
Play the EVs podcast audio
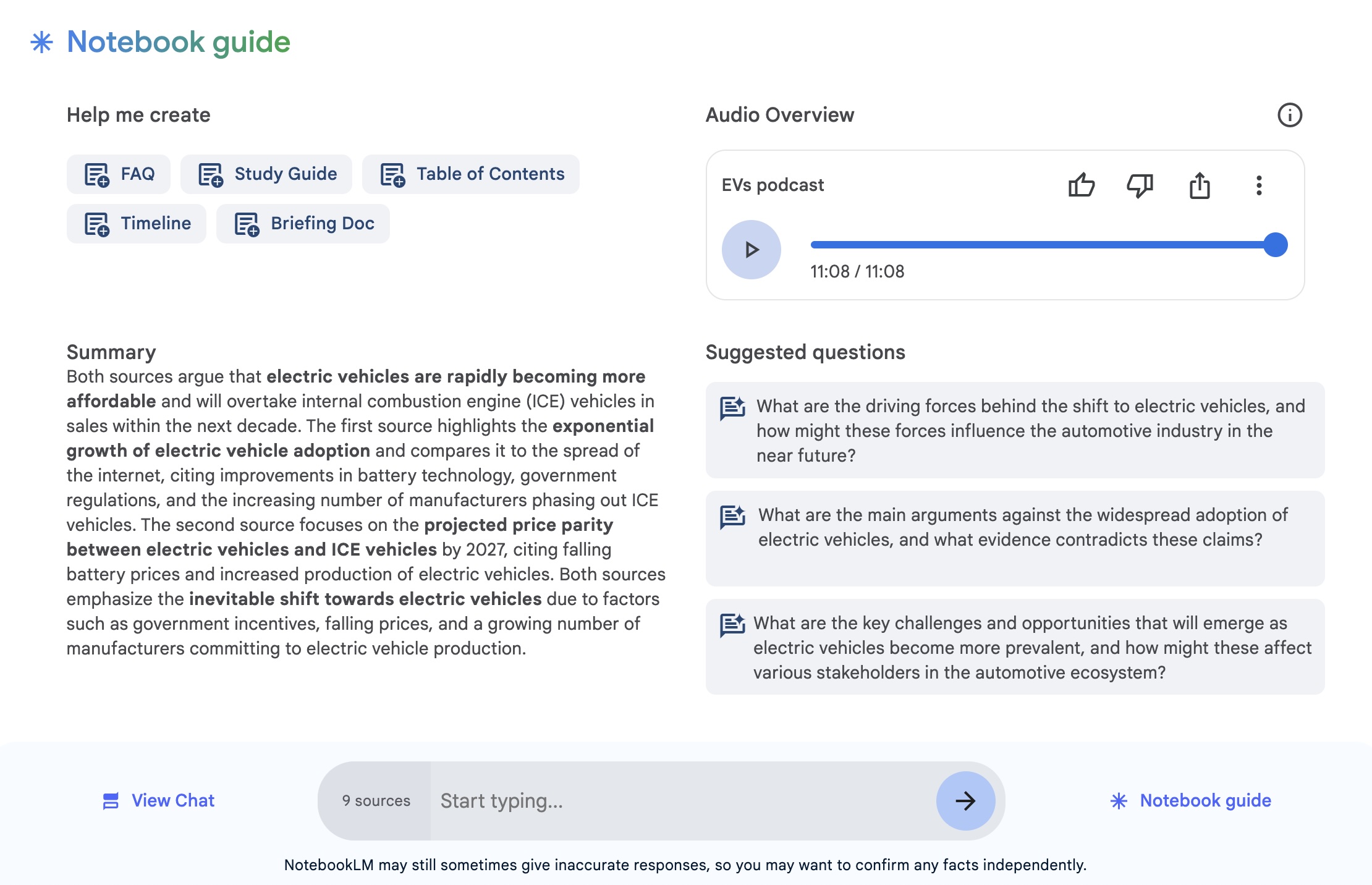click(751, 250)
